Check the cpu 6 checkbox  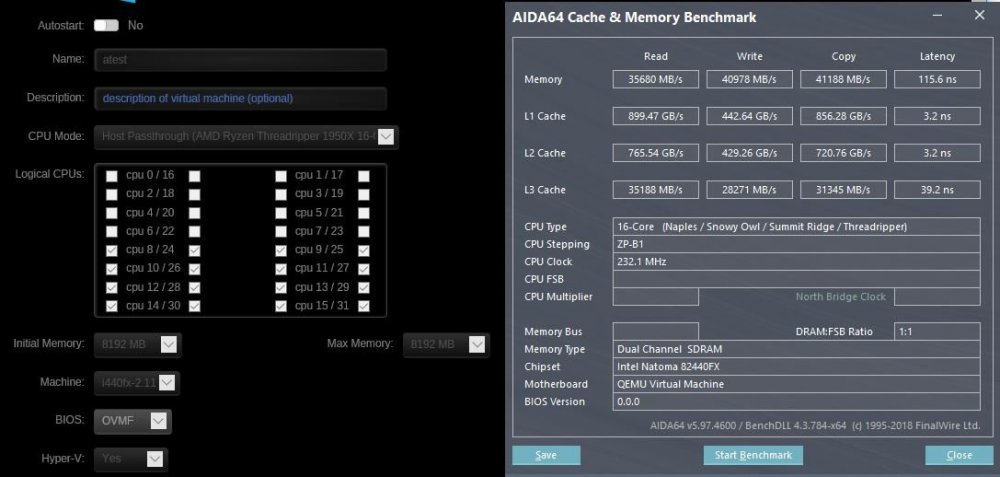point(112,231)
